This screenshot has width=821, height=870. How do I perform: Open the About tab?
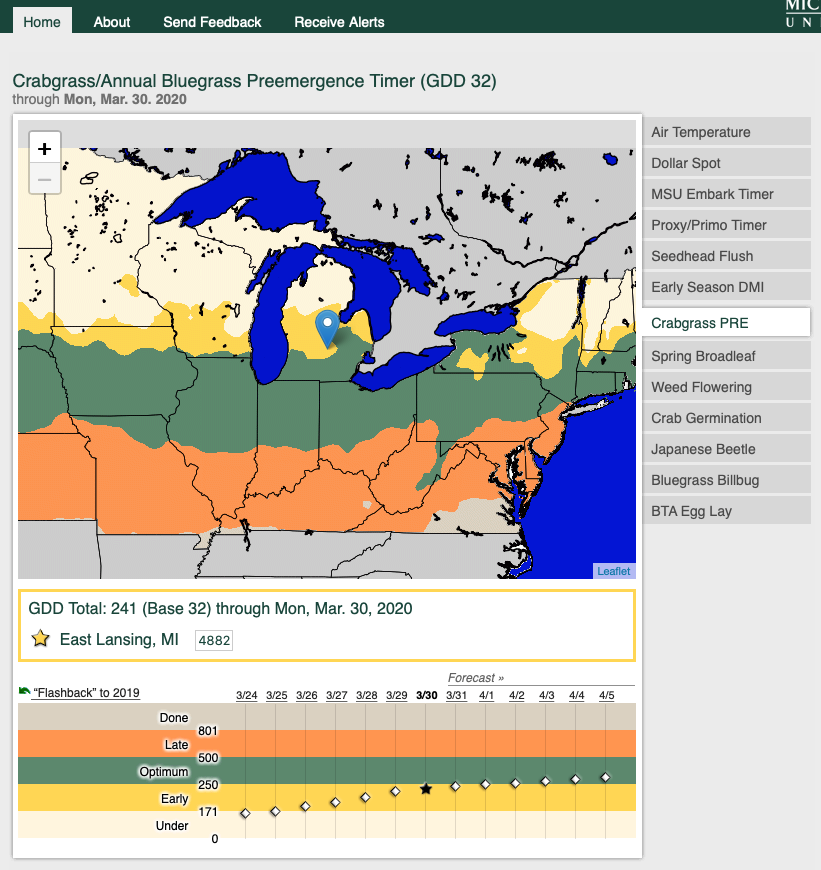112,22
